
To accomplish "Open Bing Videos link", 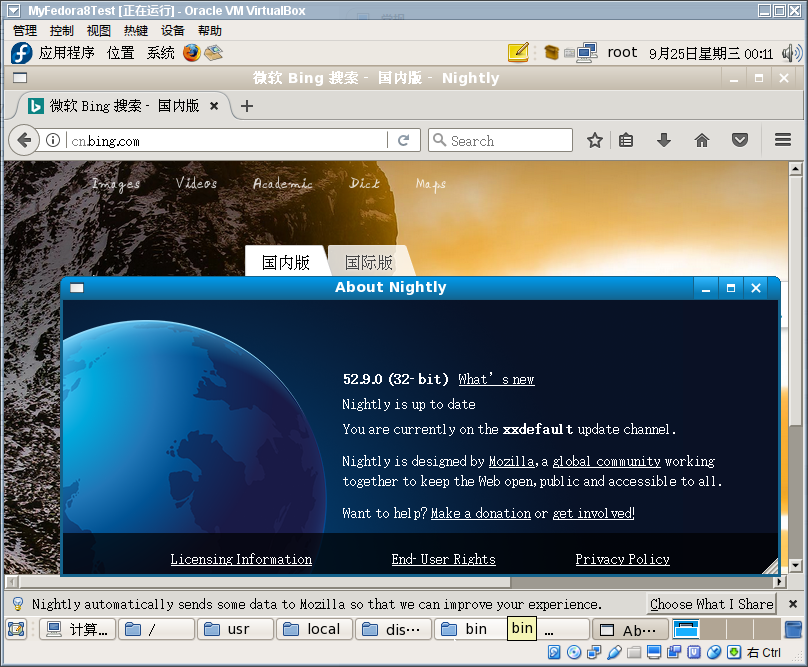I will click(x=196, y=183).
